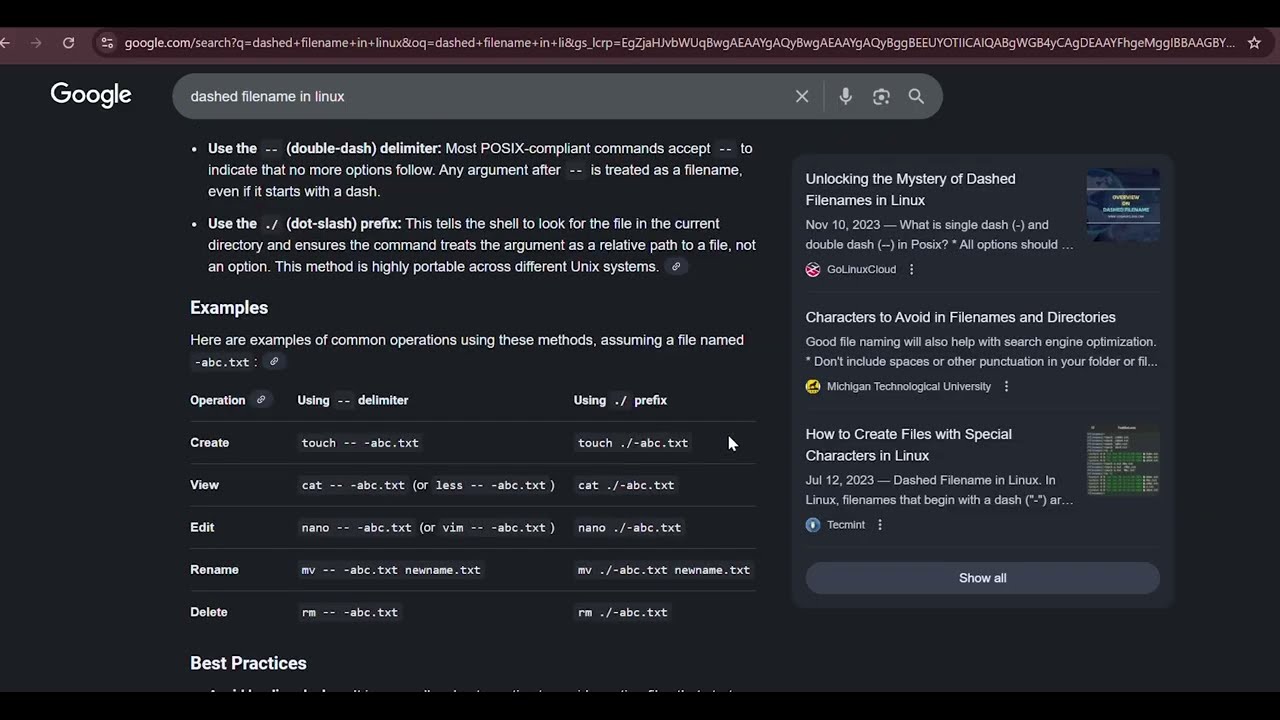
Task: Click the View row label
Action: pyautogui.click(x=204, y=485)
